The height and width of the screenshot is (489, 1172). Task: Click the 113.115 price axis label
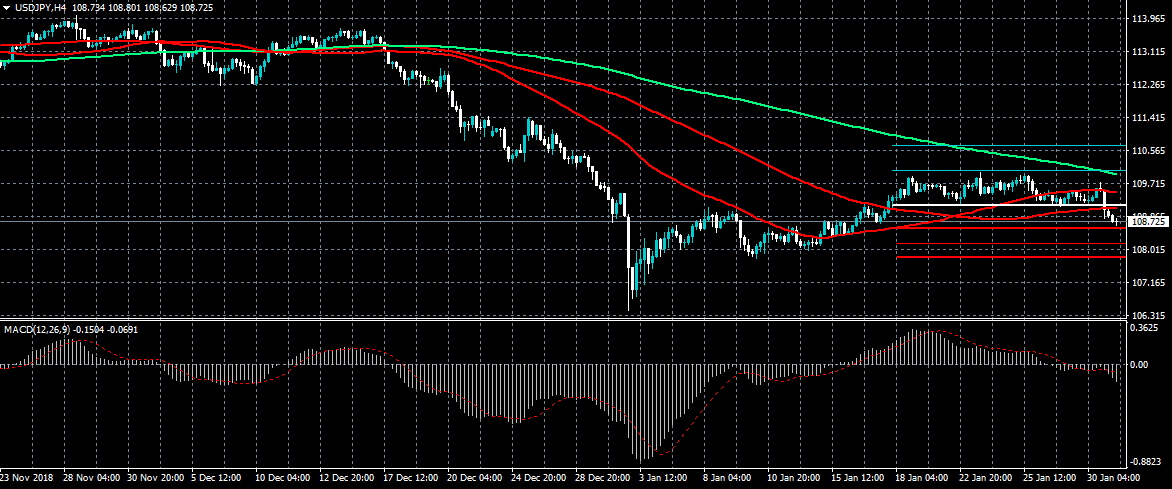click(x=1147, y=52)
